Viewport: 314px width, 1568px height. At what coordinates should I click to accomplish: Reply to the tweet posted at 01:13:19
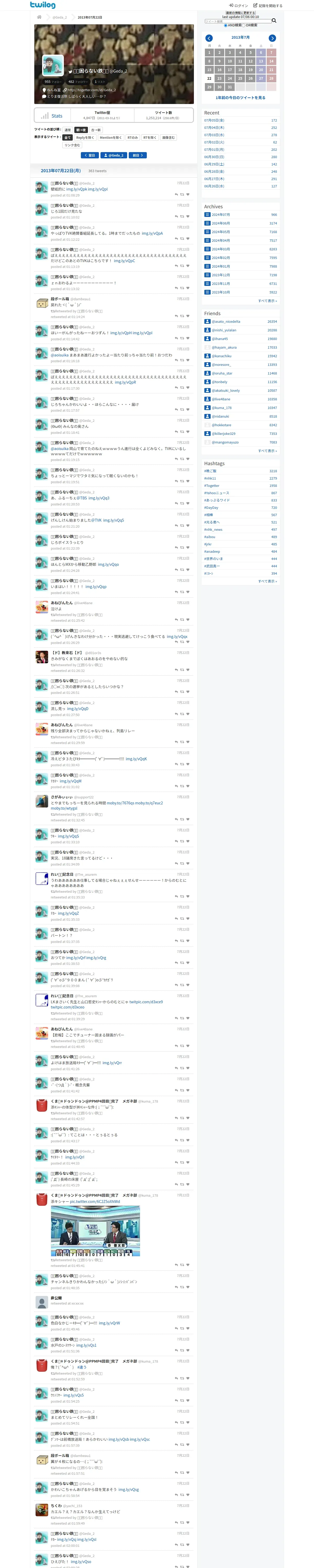(176, 266)
